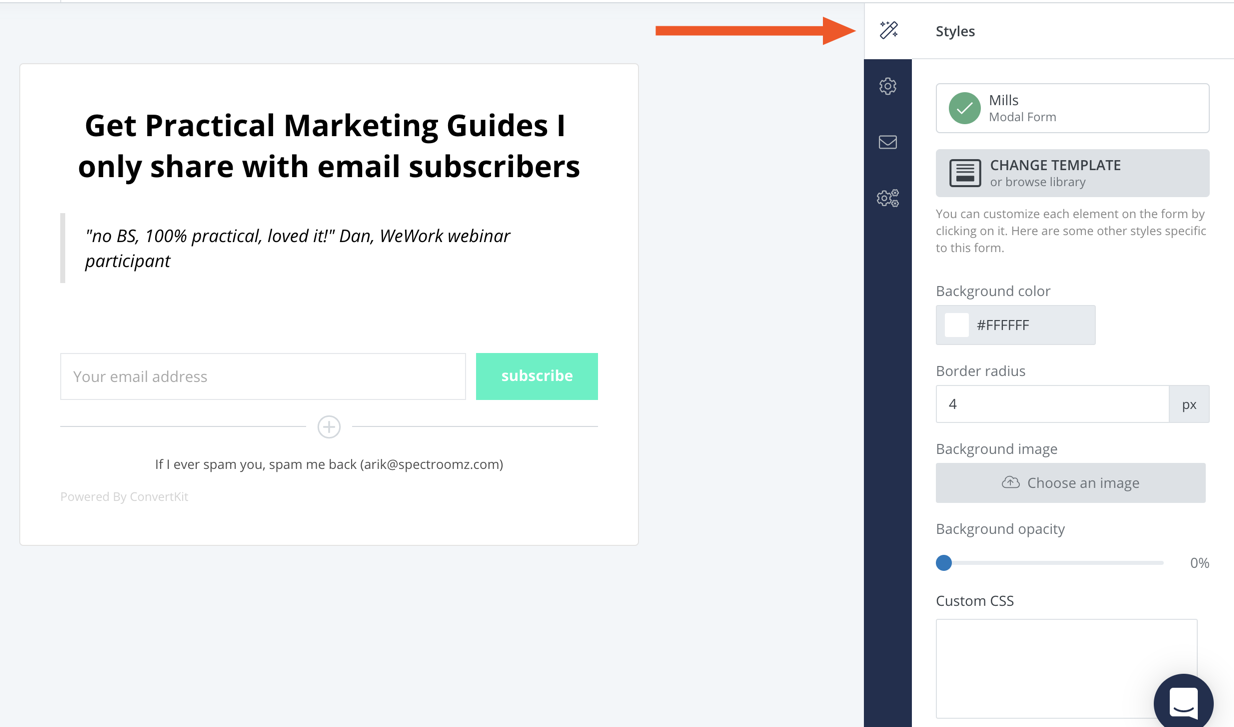
Task: Click Powered By ConvertKit link
Action: (124, 496)
